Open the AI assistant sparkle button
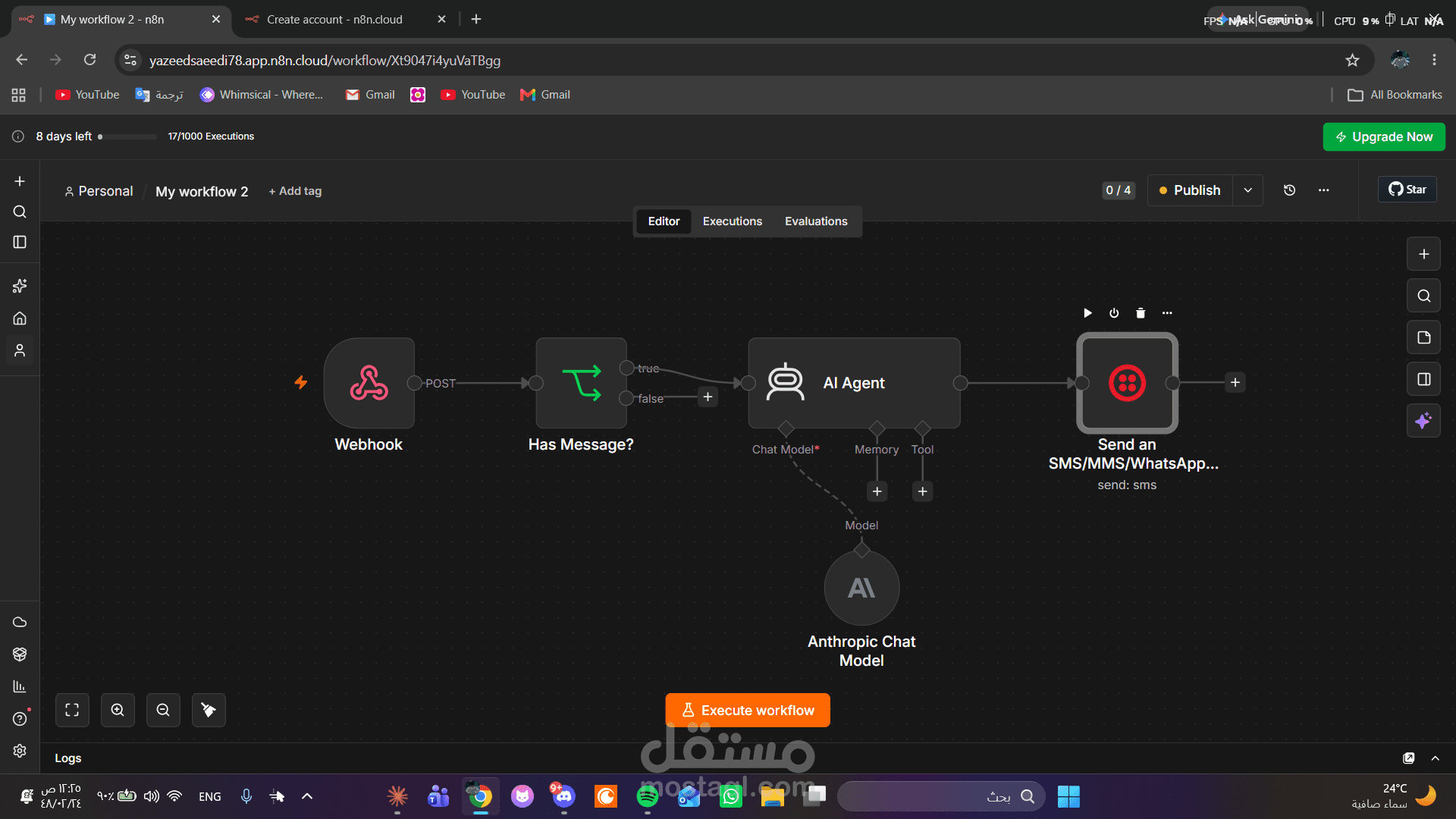Image resolution: width=1456 pixels, height=819 pixels. [1423, 421]
